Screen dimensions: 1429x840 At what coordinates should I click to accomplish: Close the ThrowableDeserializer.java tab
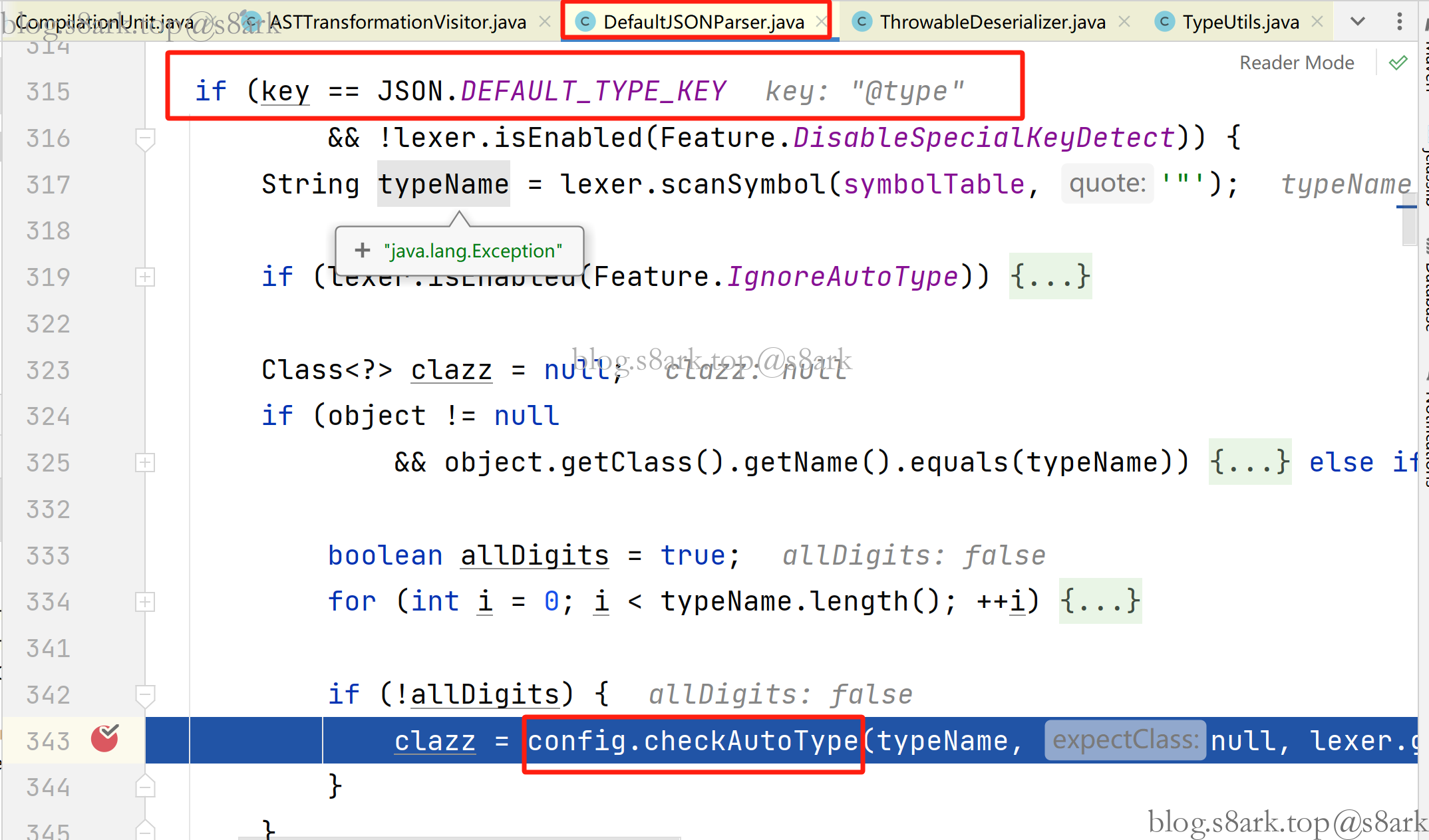point(1124,22)
